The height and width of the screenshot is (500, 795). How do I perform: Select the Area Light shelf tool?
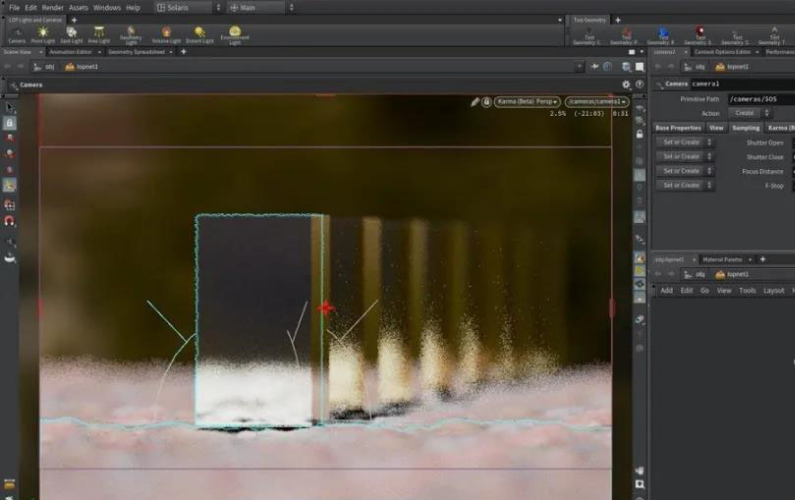coord(99,35)
